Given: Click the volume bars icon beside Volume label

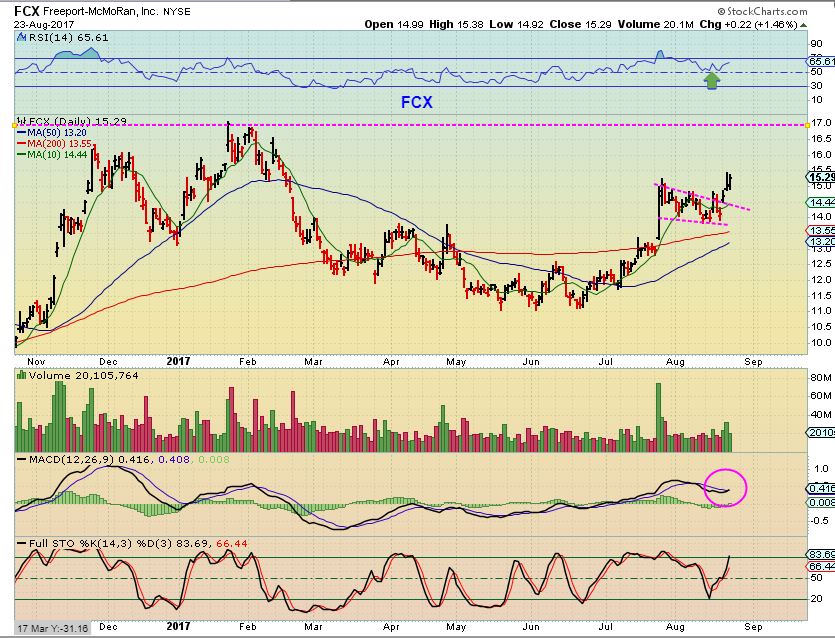Looking at the screenshot, I should click(x=21, y=375).
